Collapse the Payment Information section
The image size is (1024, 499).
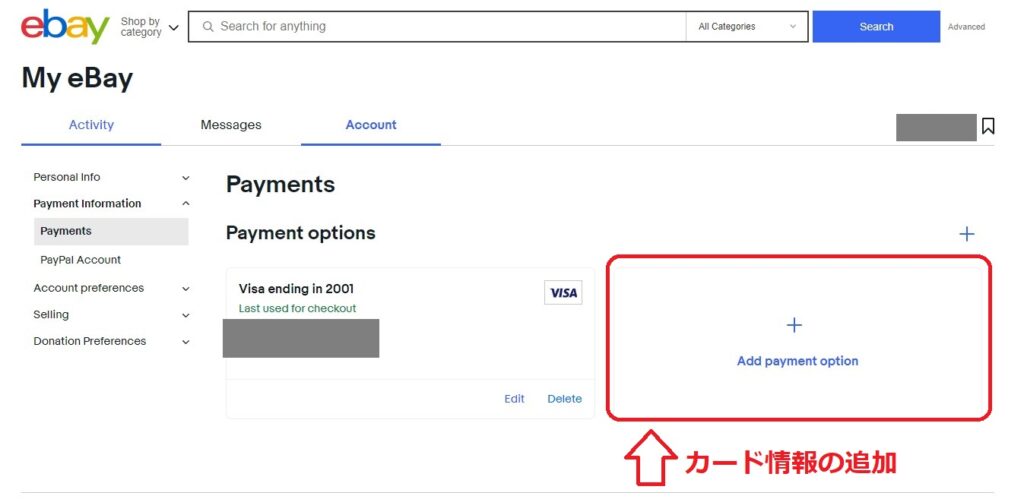[x=111, y=204]
